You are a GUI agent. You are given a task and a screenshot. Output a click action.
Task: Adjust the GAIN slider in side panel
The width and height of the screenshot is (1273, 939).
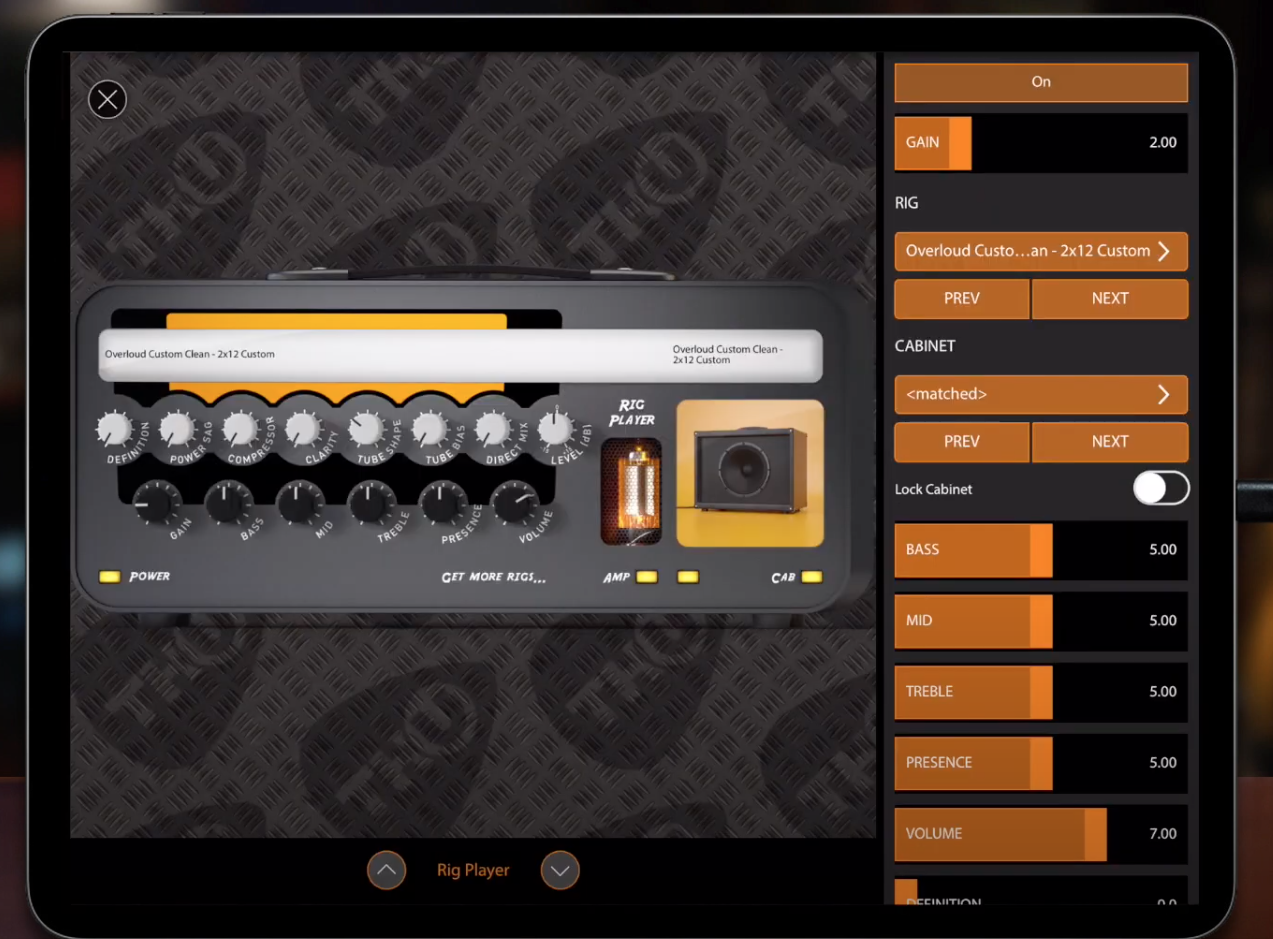(1041, 142)
